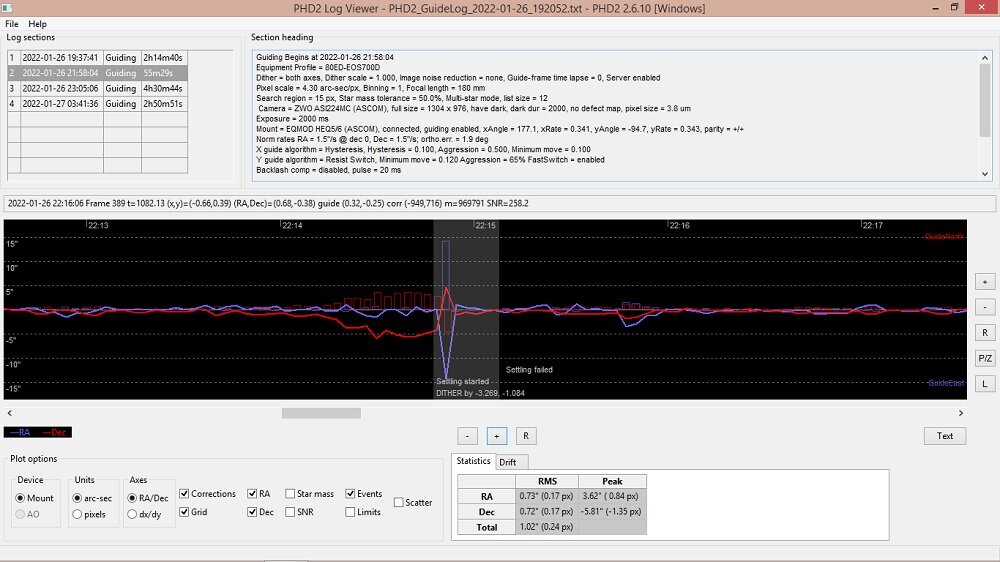The image size is (1000, 562).
Task: Select log section row 3 at 23:05:06
Action: point(98,88)
